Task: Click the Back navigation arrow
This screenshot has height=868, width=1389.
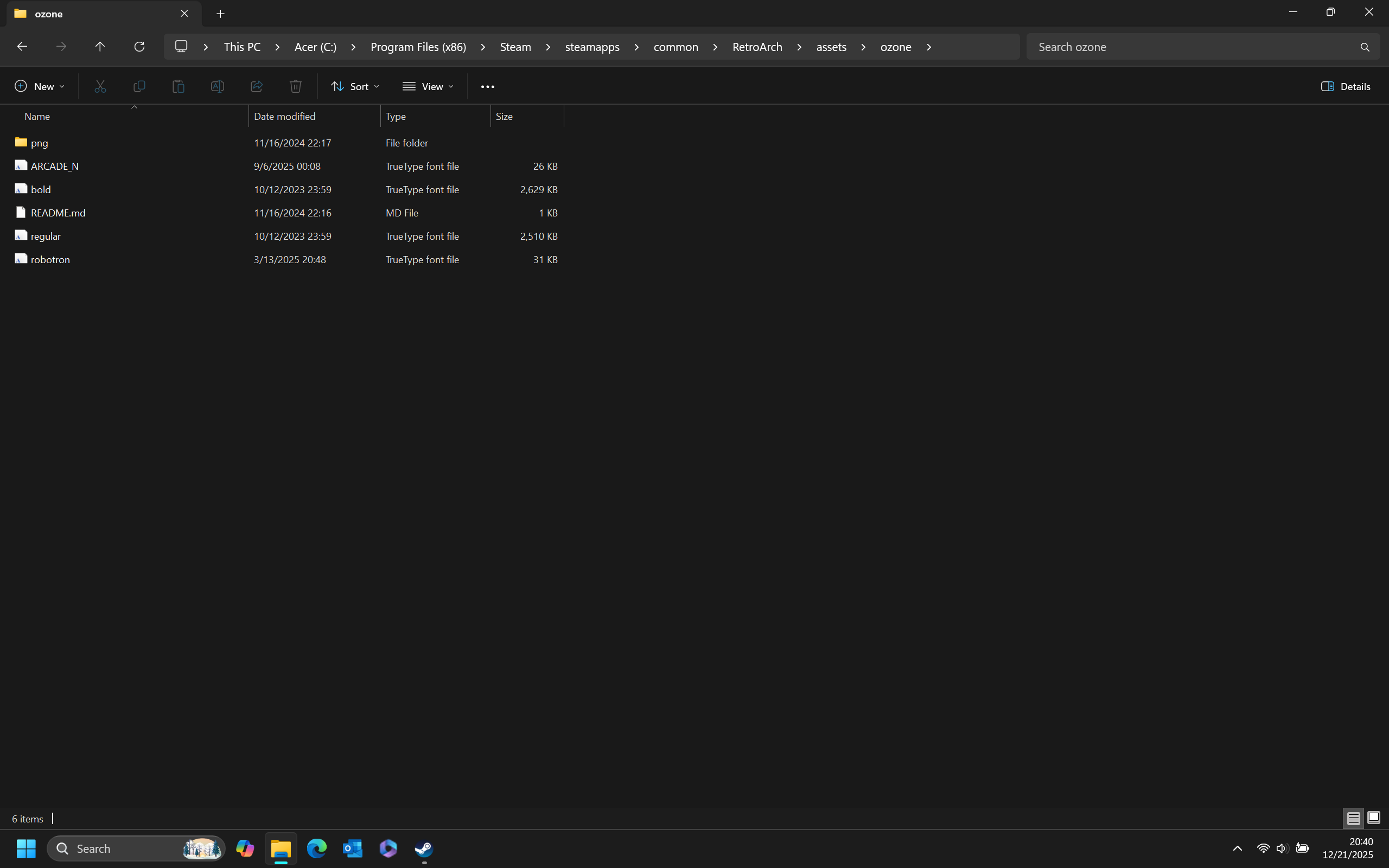Action: 22,47
